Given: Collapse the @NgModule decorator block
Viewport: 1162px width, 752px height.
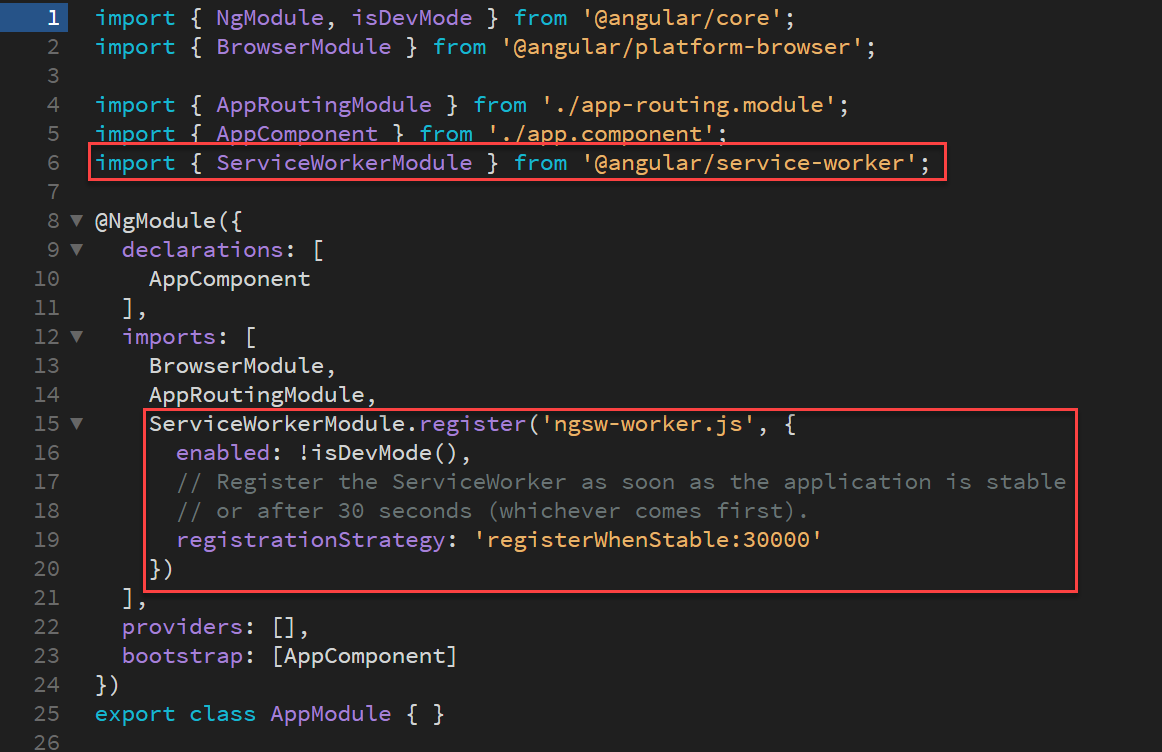Looking at the screenshot, I should tap(76, 220).
